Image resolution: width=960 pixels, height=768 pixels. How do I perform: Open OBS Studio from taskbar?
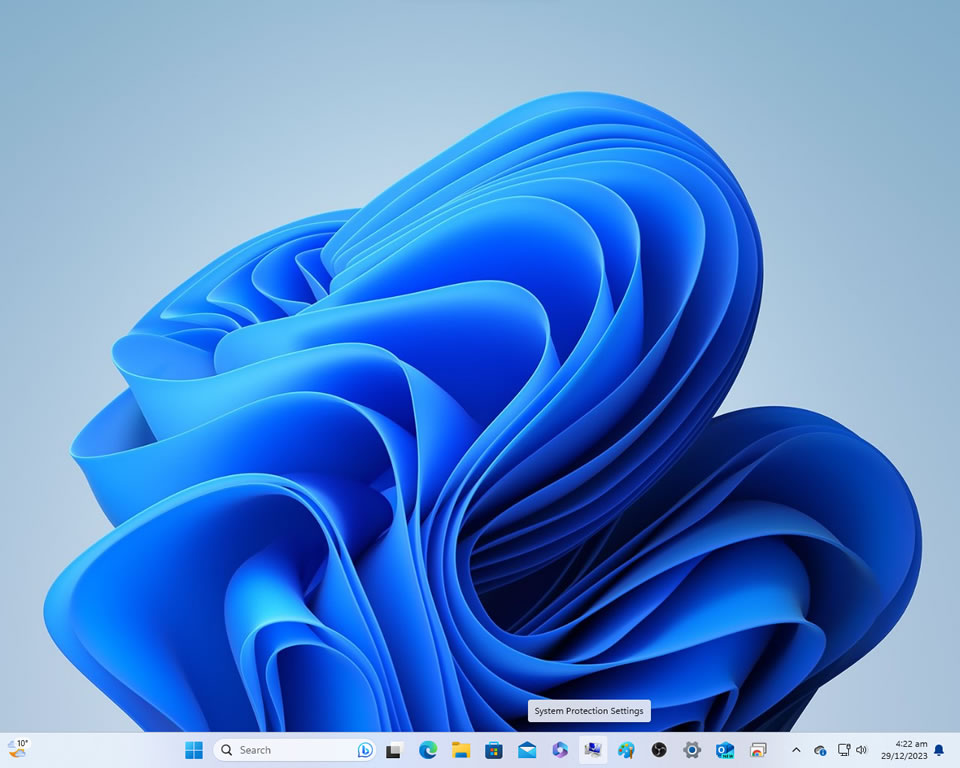click(x=659, y=750)
